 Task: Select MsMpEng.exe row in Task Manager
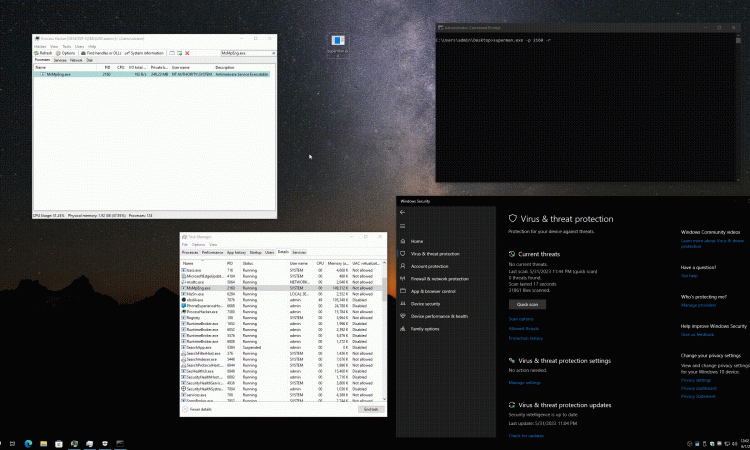[x=281, y=288]
